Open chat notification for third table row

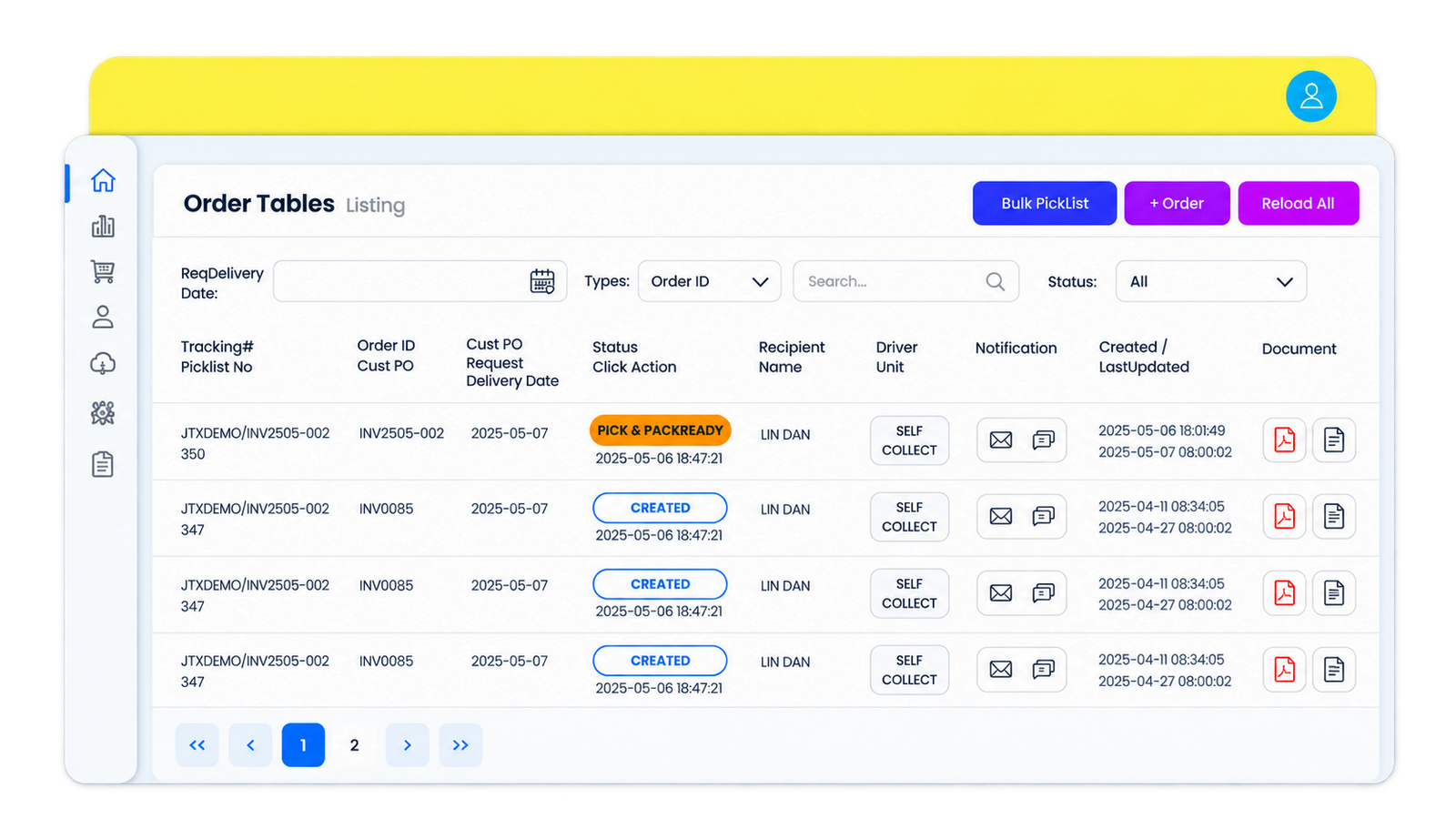point(1044,593)
